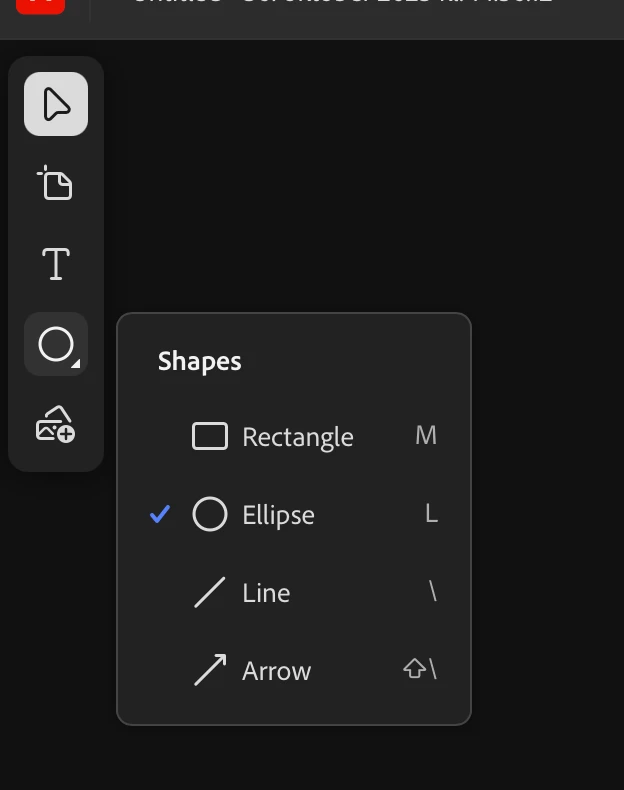This screenshot has height=790, width=624.
Task: Choose Rectangle from the Shapes menu
Action: [x=297, y=437]
